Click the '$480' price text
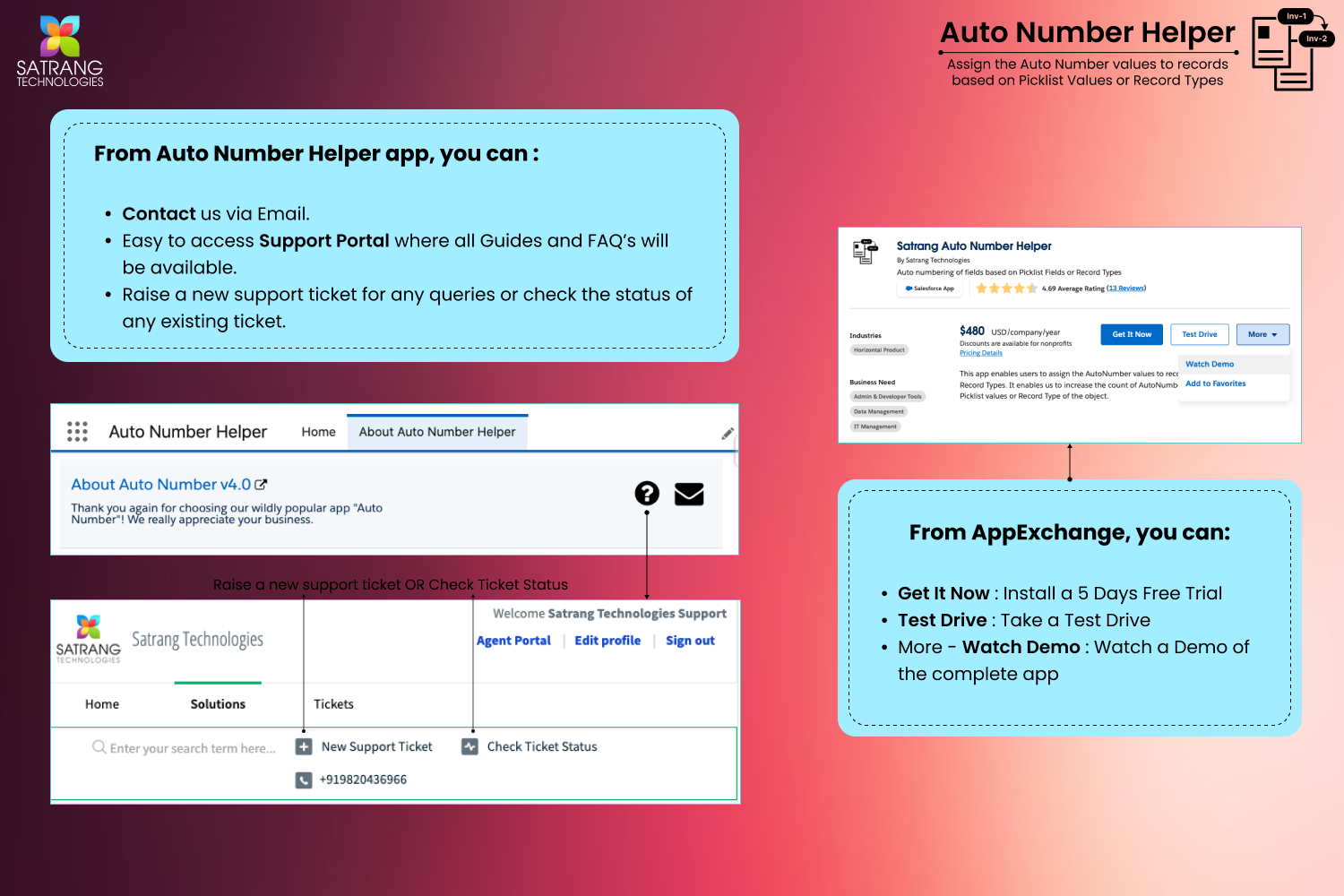The height and width of the screenshot is (896, 1344). tap(972, 331)
